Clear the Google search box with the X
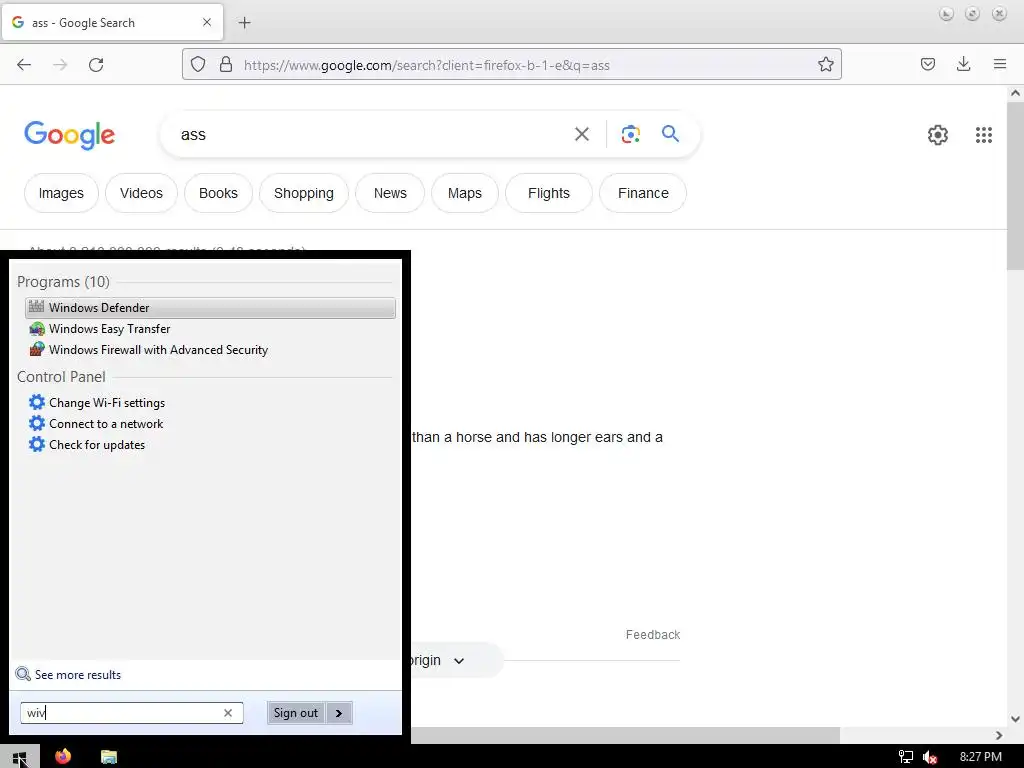The height and width of the screenshot is (768, 1024). click(581, 134)
